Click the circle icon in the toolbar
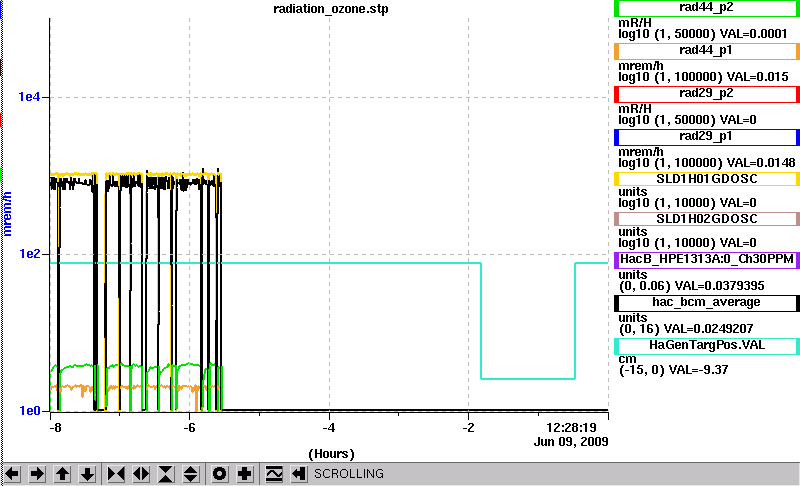This screenshot has width=800, height=486. 219,474
